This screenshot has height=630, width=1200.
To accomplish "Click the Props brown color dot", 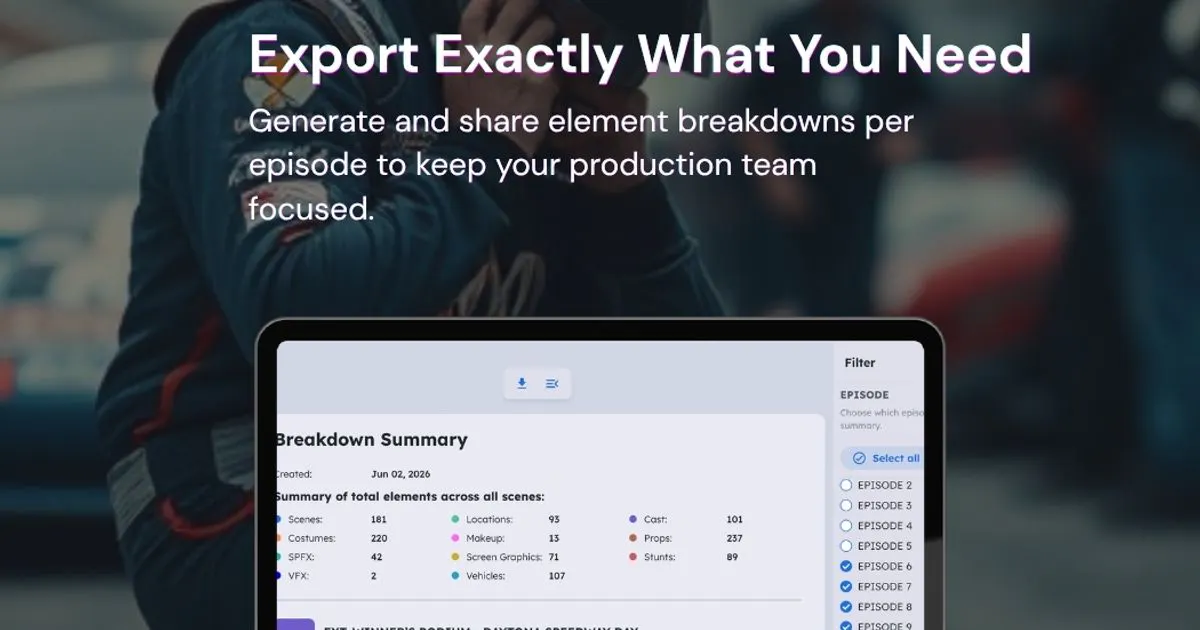I will pyautogui.click(x=633, y=539).
